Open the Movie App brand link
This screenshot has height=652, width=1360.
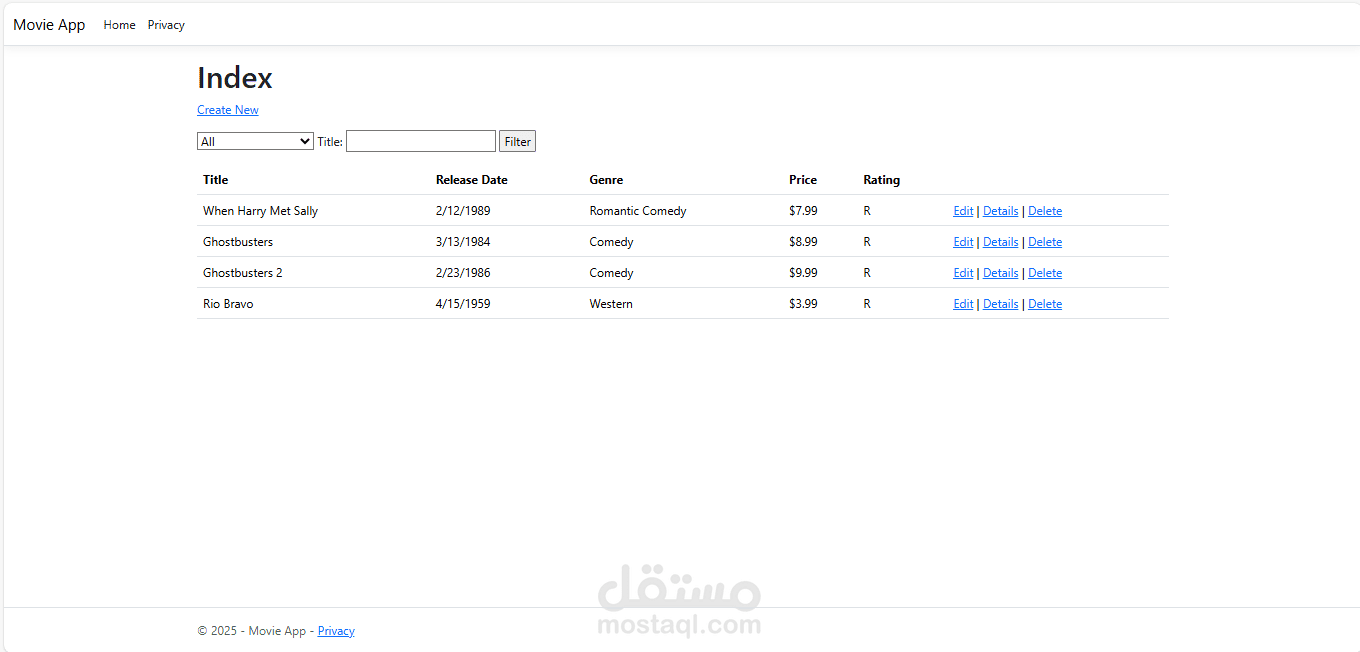[49, 25]
